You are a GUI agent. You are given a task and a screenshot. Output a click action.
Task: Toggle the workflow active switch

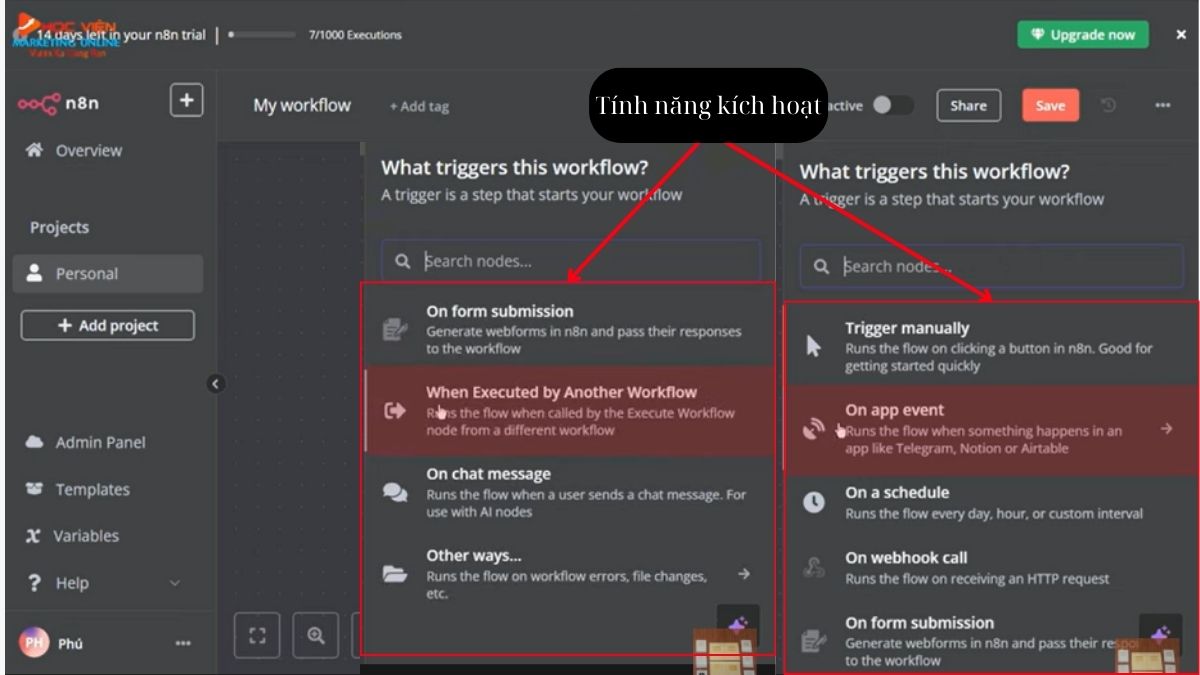coord(891,105)
